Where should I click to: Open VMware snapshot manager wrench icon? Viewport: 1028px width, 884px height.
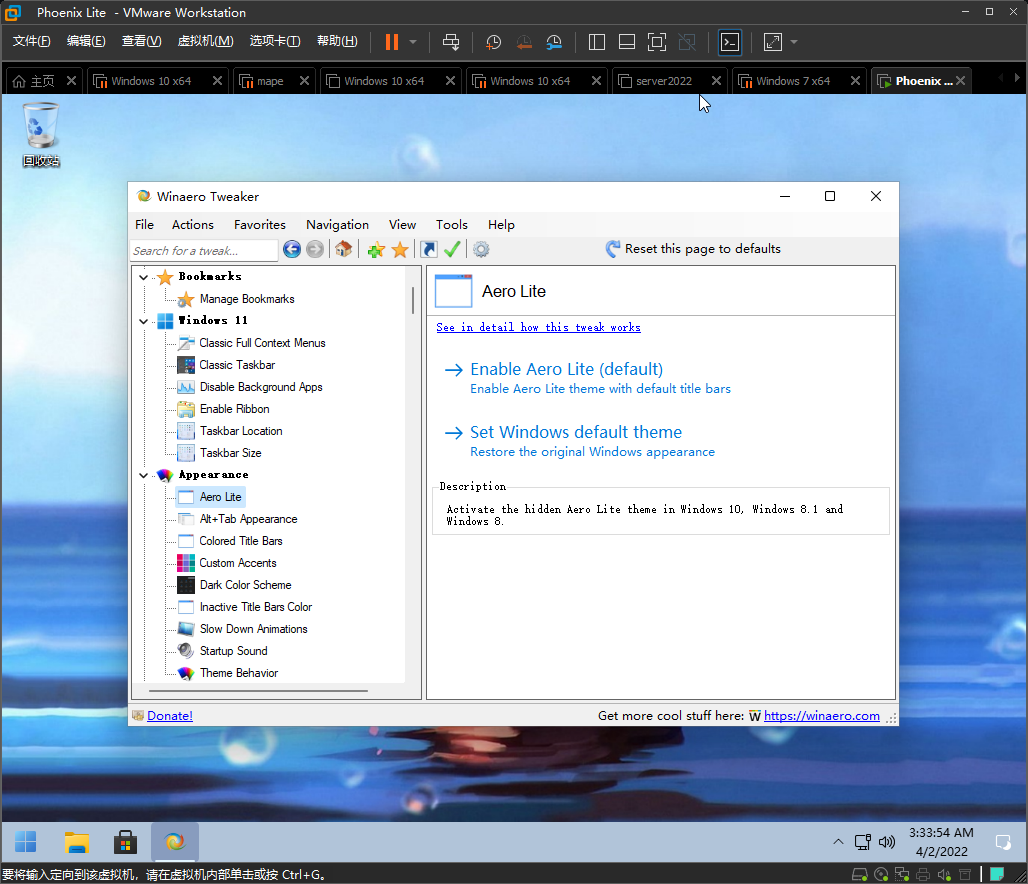pos(554,42)
